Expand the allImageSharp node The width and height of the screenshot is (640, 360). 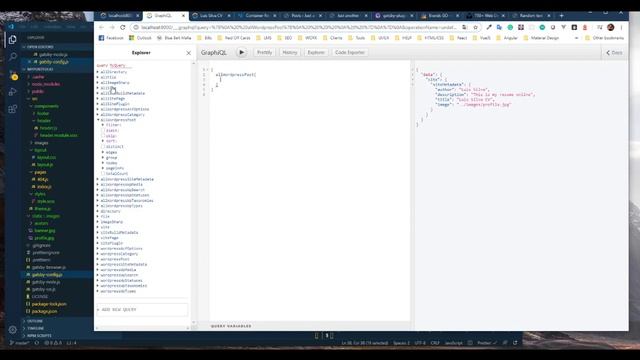[x=98, y=82]
